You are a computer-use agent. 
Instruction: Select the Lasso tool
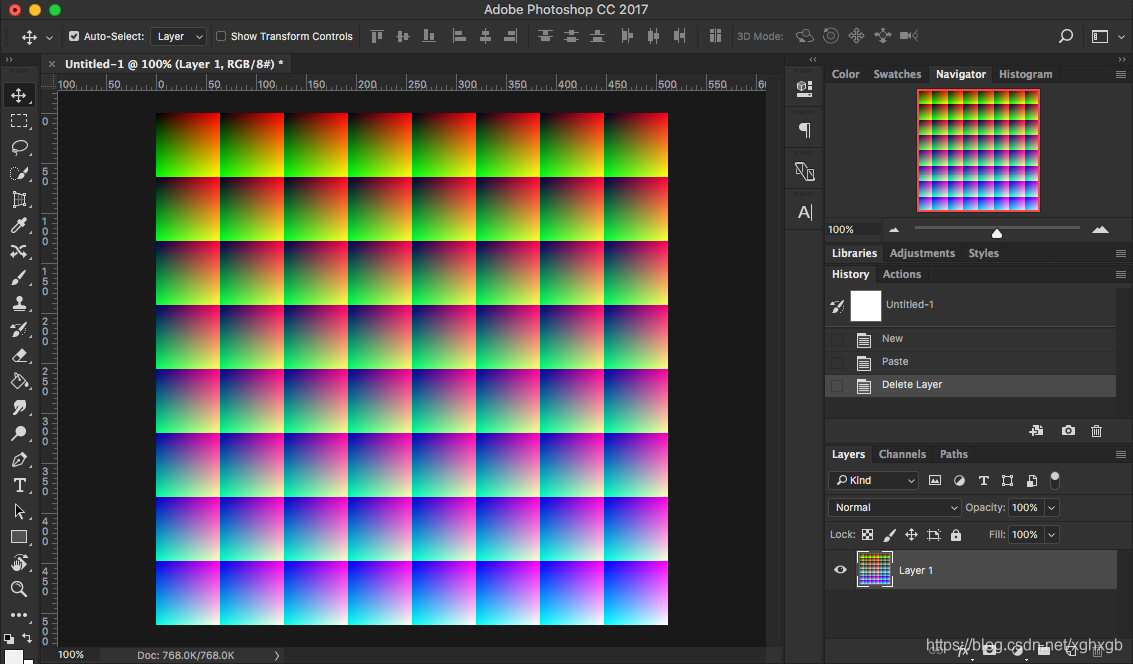pyautogui.click(x=19, y=148)
